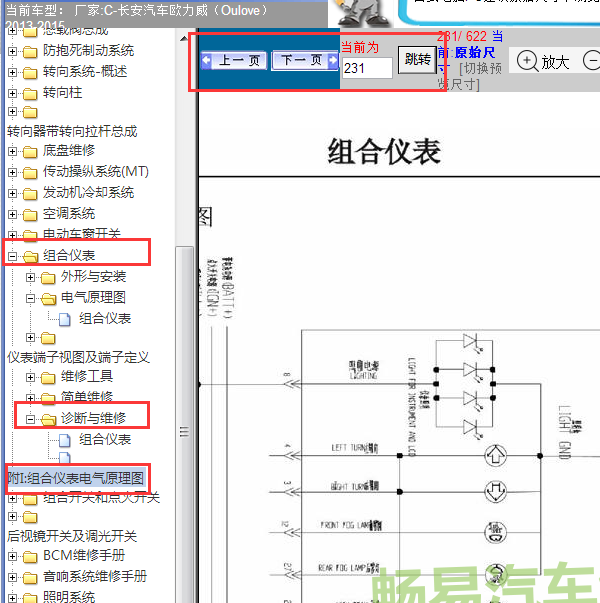Click folder icon beside 空调系统
This screenshot has height=603, width=600.
point(30,215)
